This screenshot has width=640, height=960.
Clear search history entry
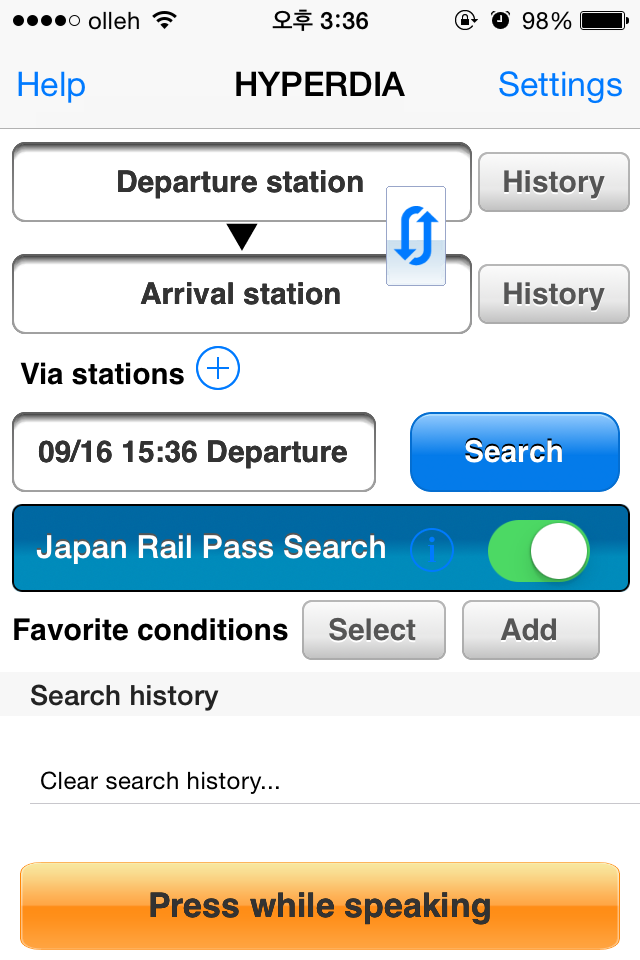tap(160, 781)
